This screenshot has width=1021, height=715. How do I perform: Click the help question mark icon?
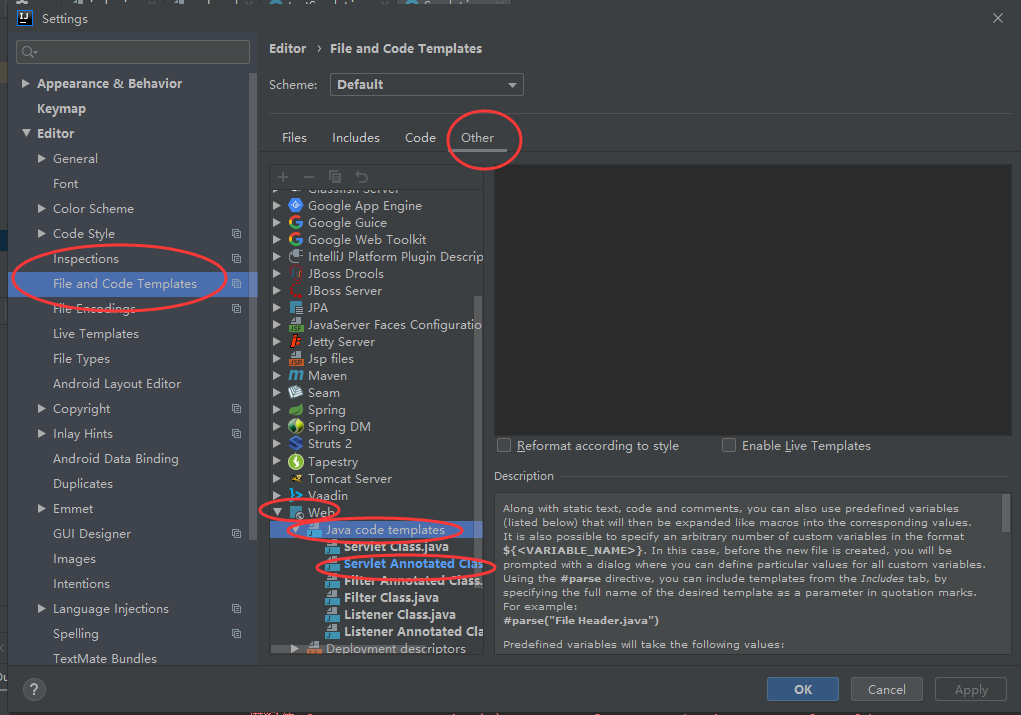pos(34,689)
